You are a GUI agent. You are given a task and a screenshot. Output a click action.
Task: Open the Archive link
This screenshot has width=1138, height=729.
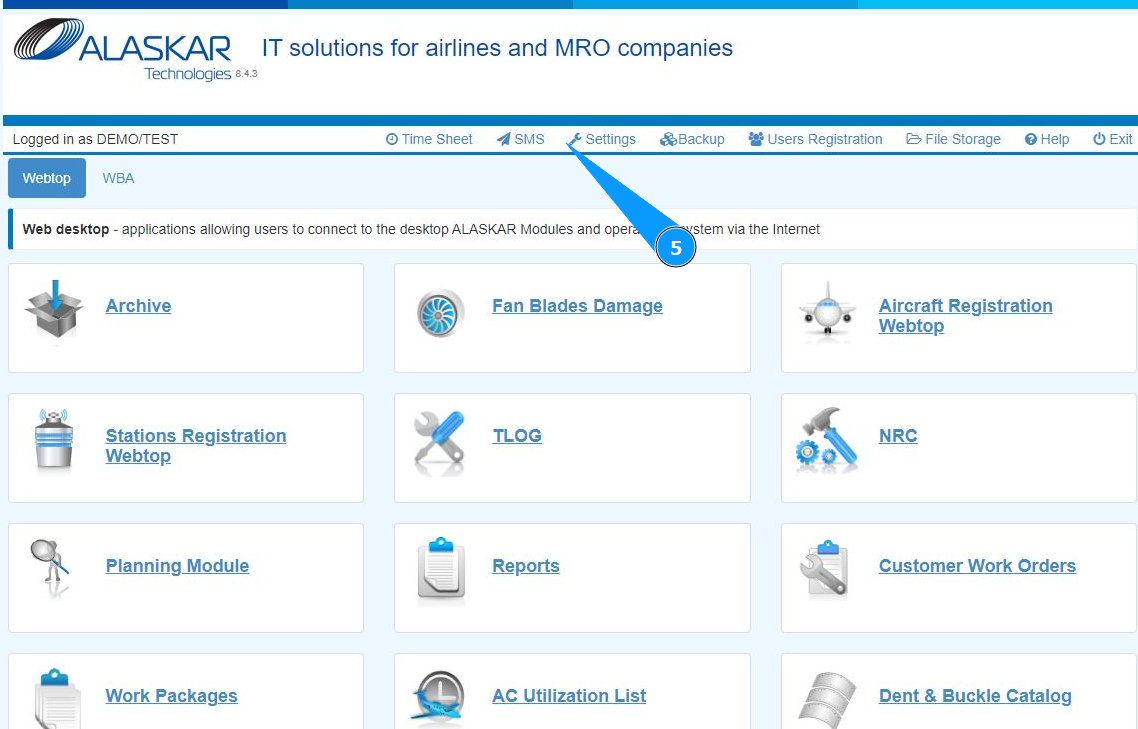pyautogui.click(x=139, y=306)
